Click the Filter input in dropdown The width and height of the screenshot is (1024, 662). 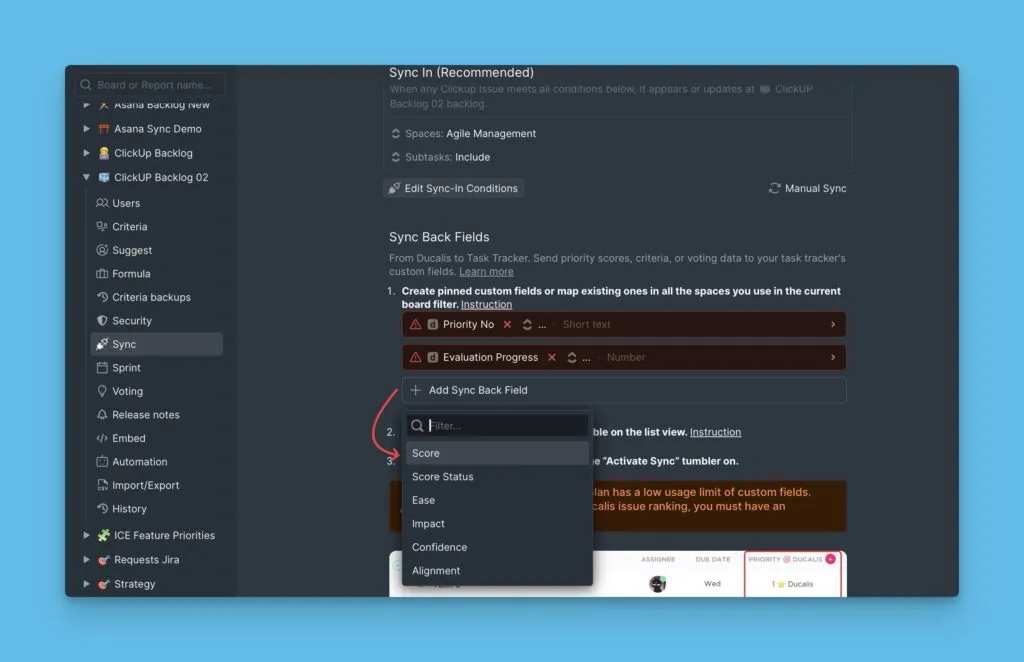click(505, 426)
